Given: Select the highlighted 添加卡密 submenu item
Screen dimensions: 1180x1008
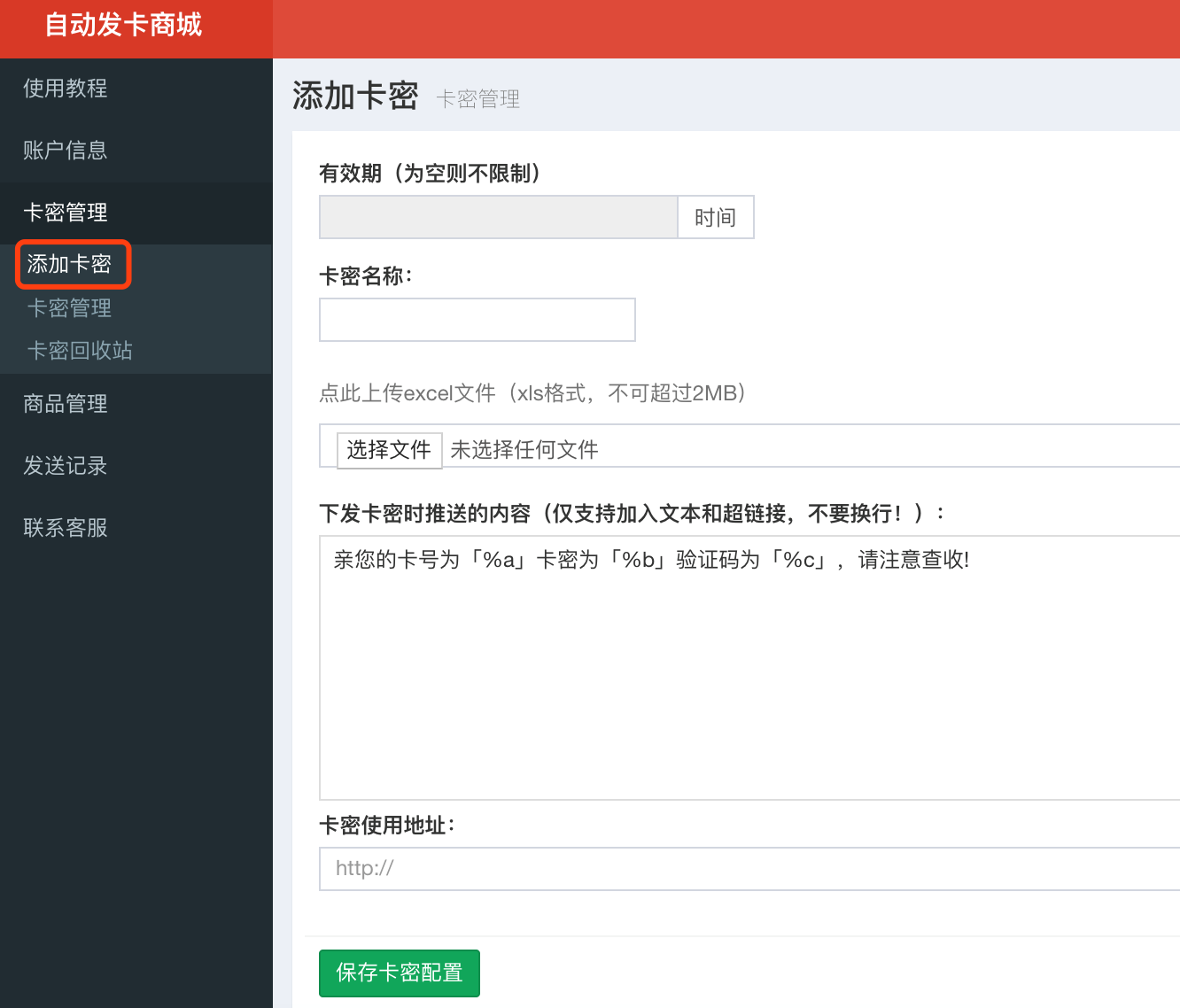Looking at the screenshot, I should pos(69,264).
